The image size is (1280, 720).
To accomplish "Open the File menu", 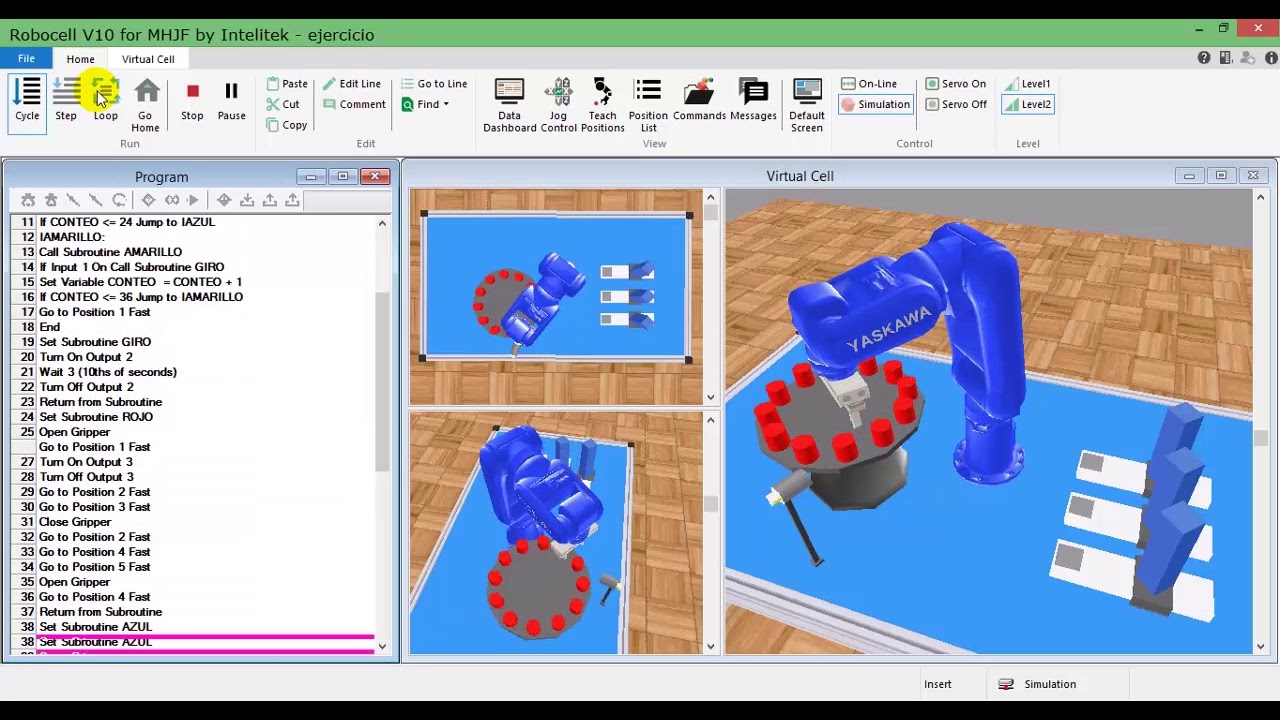I will [x=26, y=59].
